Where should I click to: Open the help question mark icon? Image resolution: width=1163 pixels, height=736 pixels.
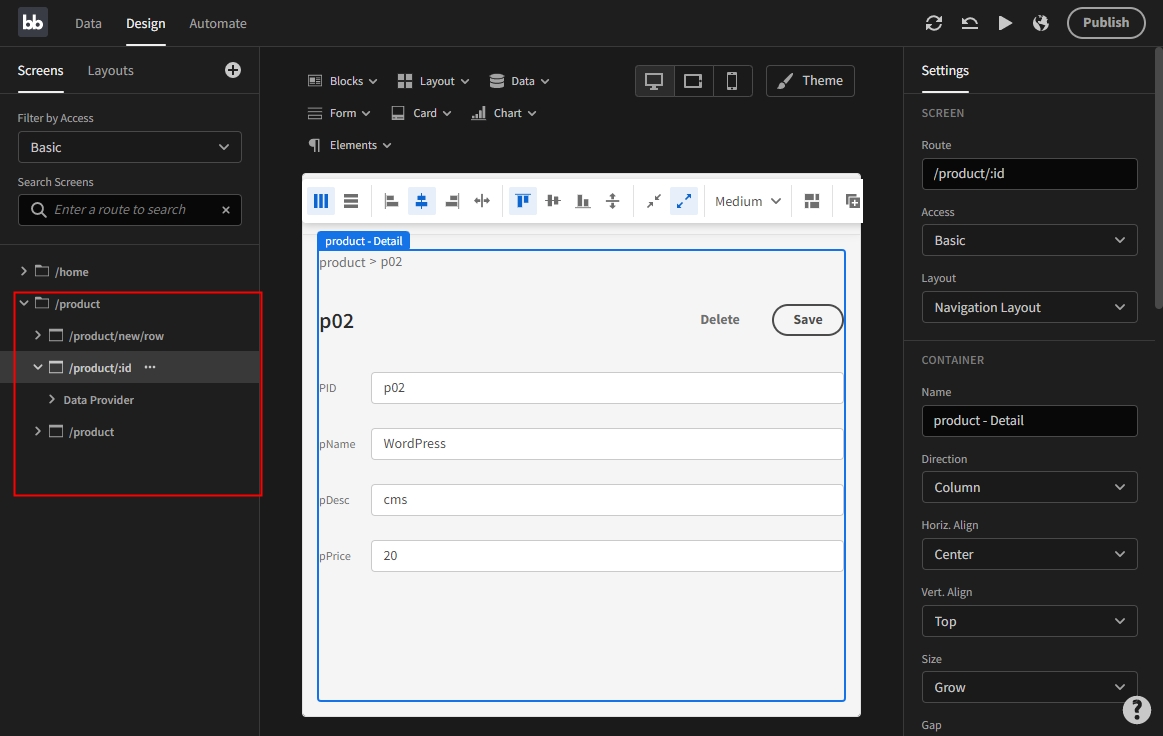point(1136,709)
